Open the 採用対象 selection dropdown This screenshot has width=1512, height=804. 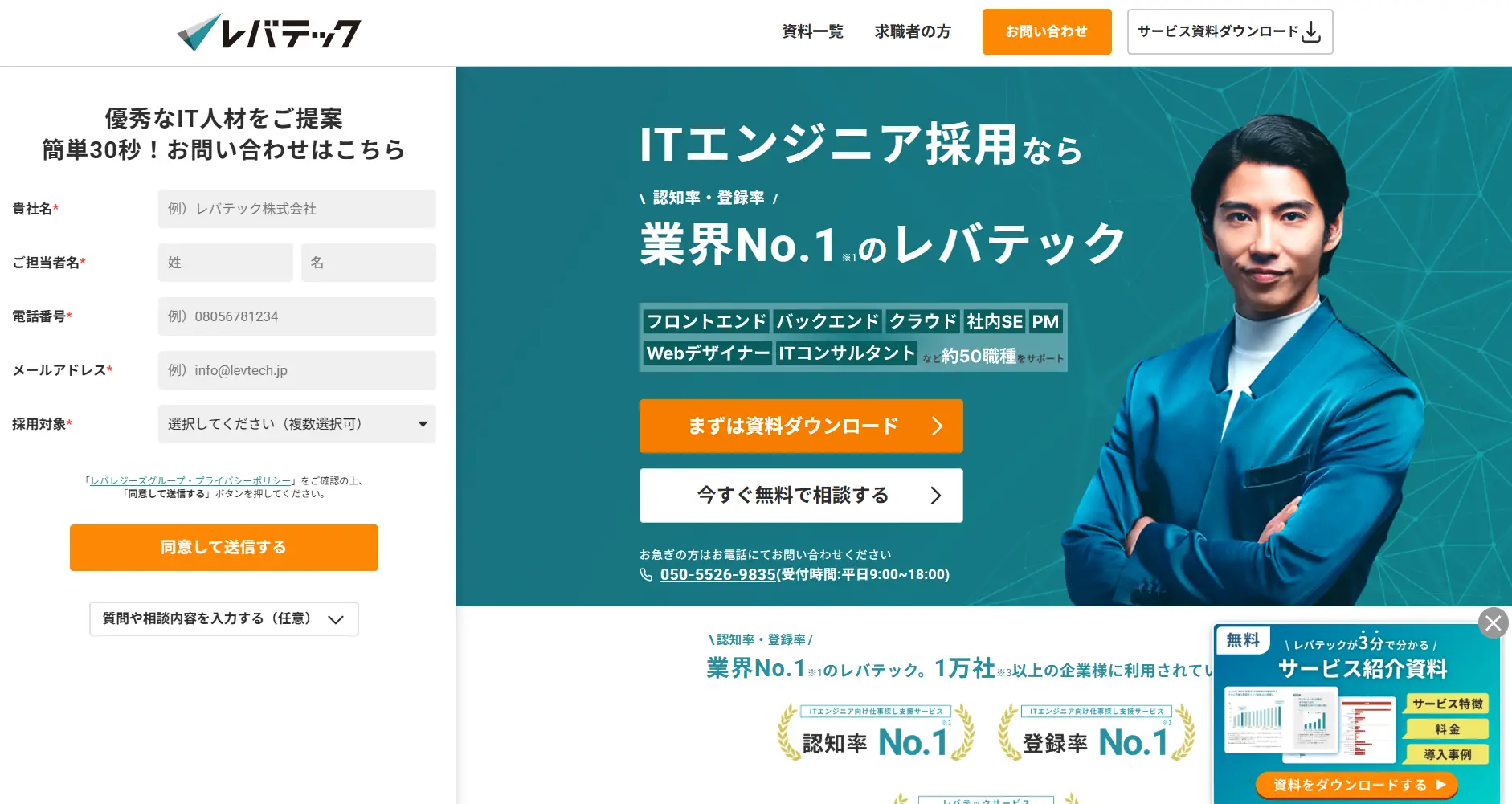tap(297, 424)
